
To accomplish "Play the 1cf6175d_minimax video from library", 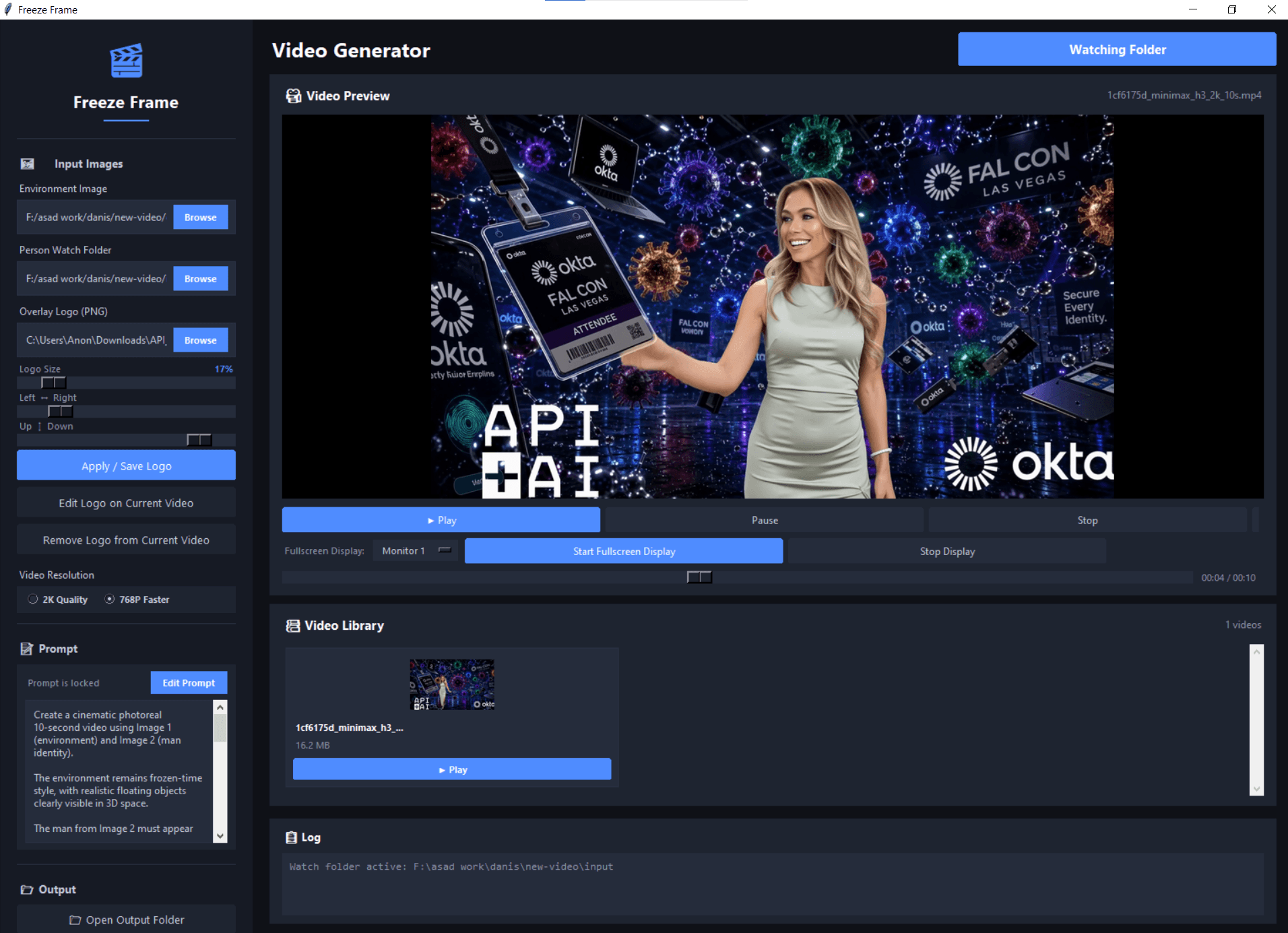I will coord(452,769).
